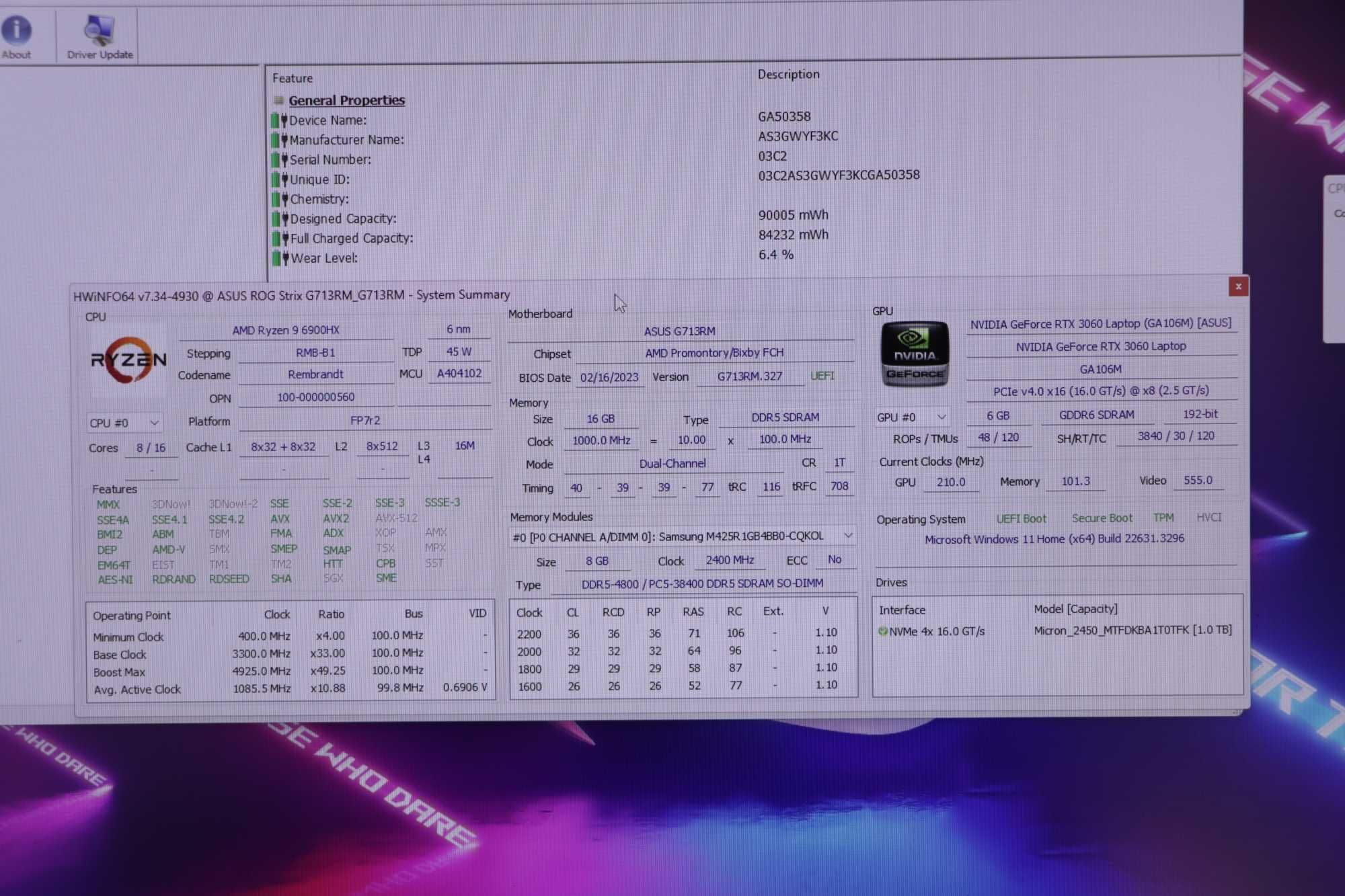The height and width of the screenshot is (896, 1345).
Task: Click the 16 GB memory size value
Action: [601, 419]
